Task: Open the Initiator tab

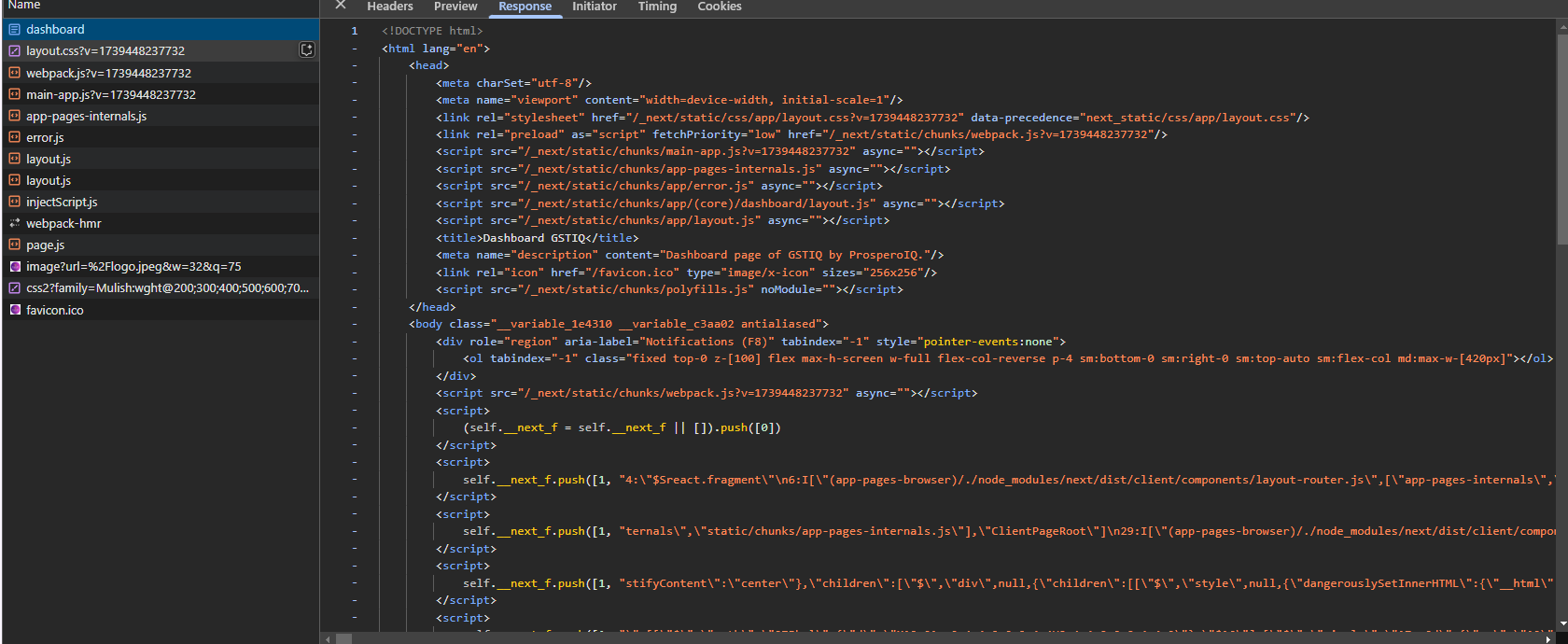Action: coord(595,7)
